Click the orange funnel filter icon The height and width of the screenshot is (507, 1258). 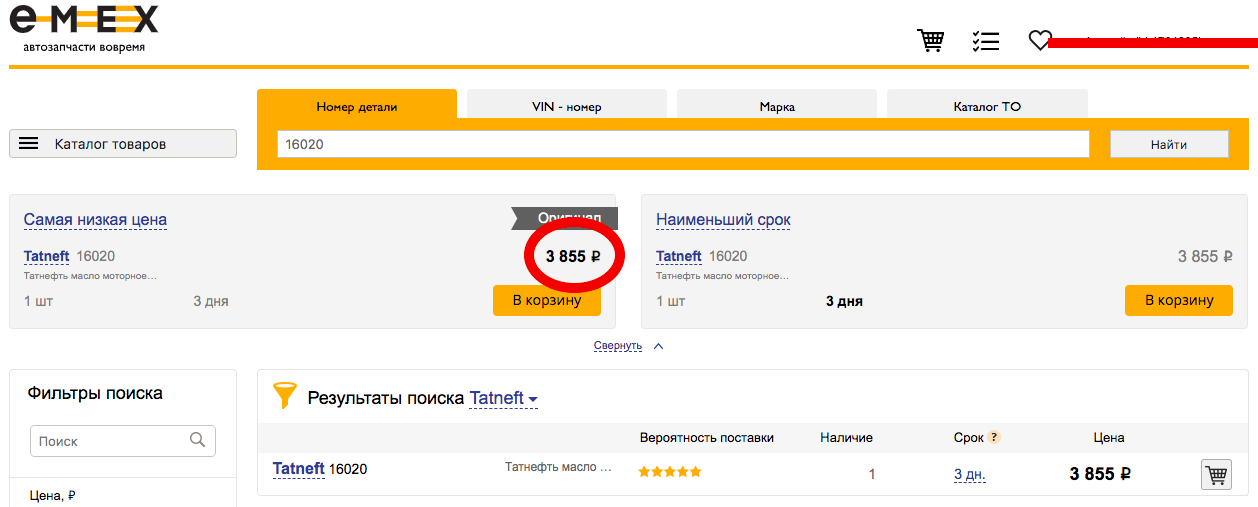pos(285,396)
